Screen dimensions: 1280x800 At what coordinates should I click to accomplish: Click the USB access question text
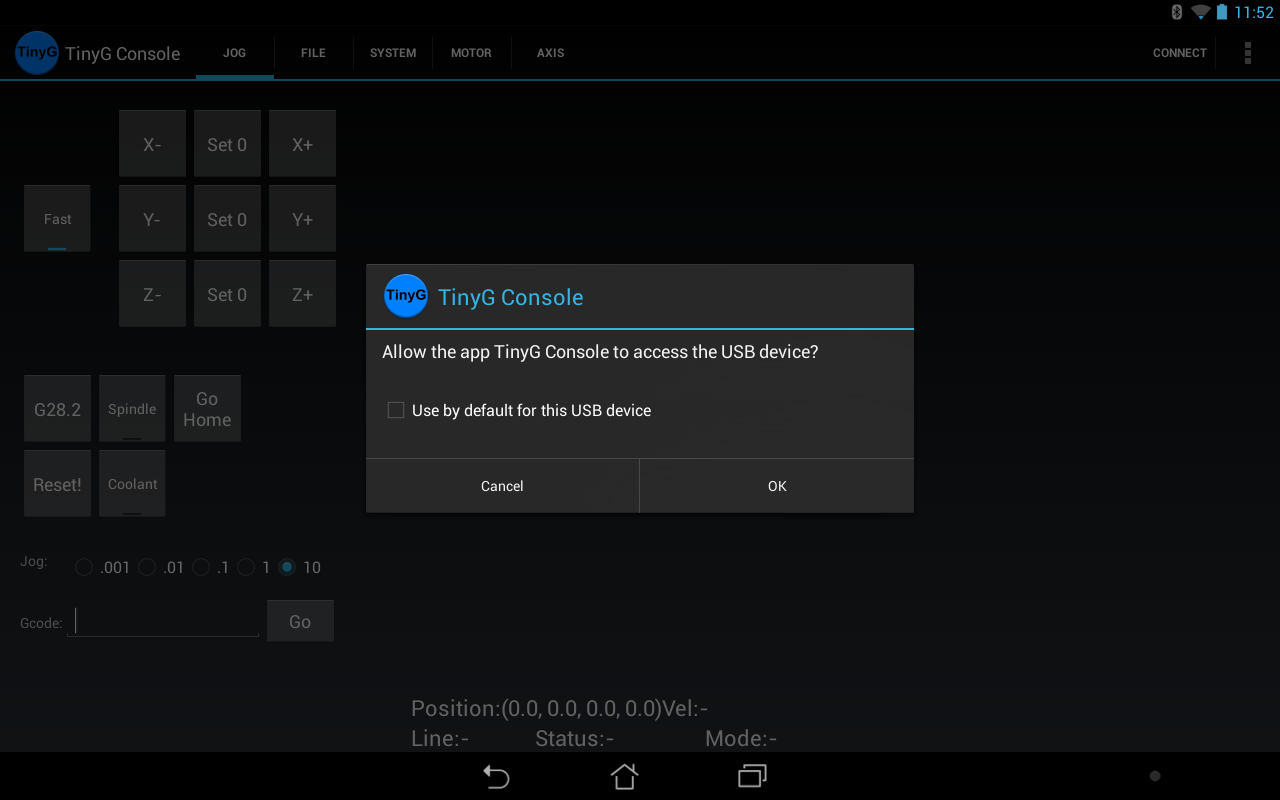[600, 352]
